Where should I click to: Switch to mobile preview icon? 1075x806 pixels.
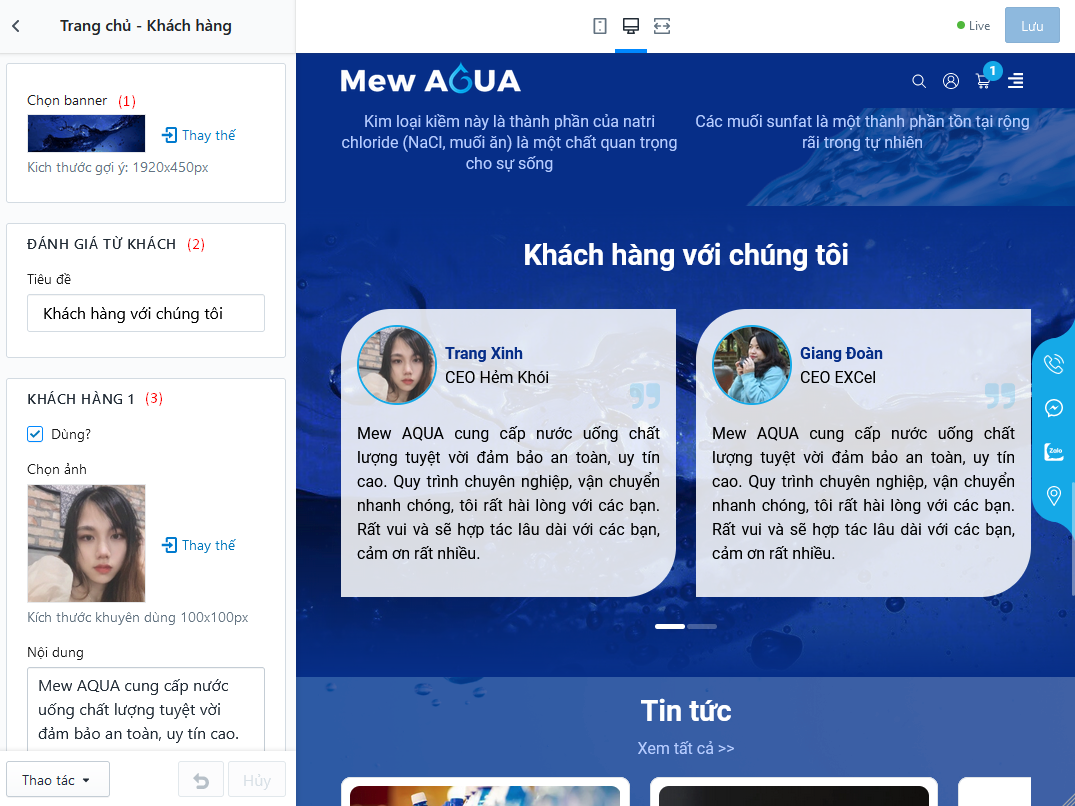tap(599, 26)
